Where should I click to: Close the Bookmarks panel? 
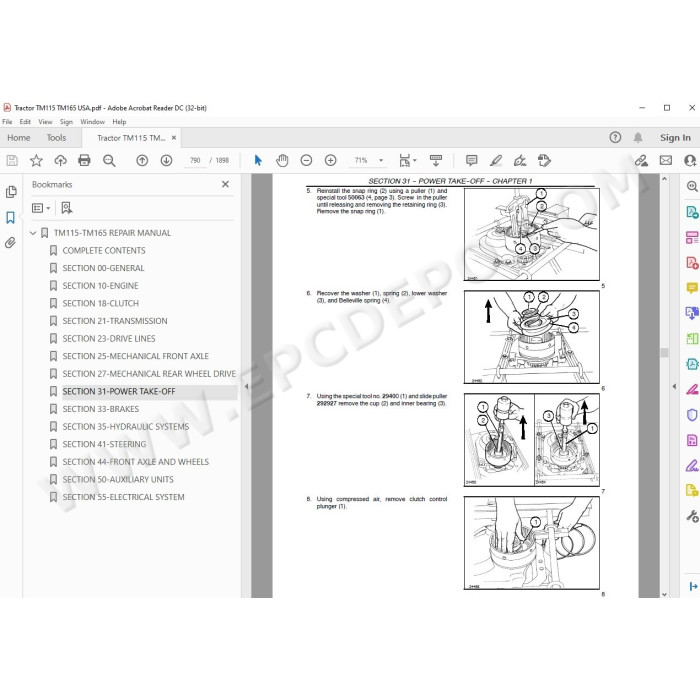pyautogui.click(x=225, y=184)
